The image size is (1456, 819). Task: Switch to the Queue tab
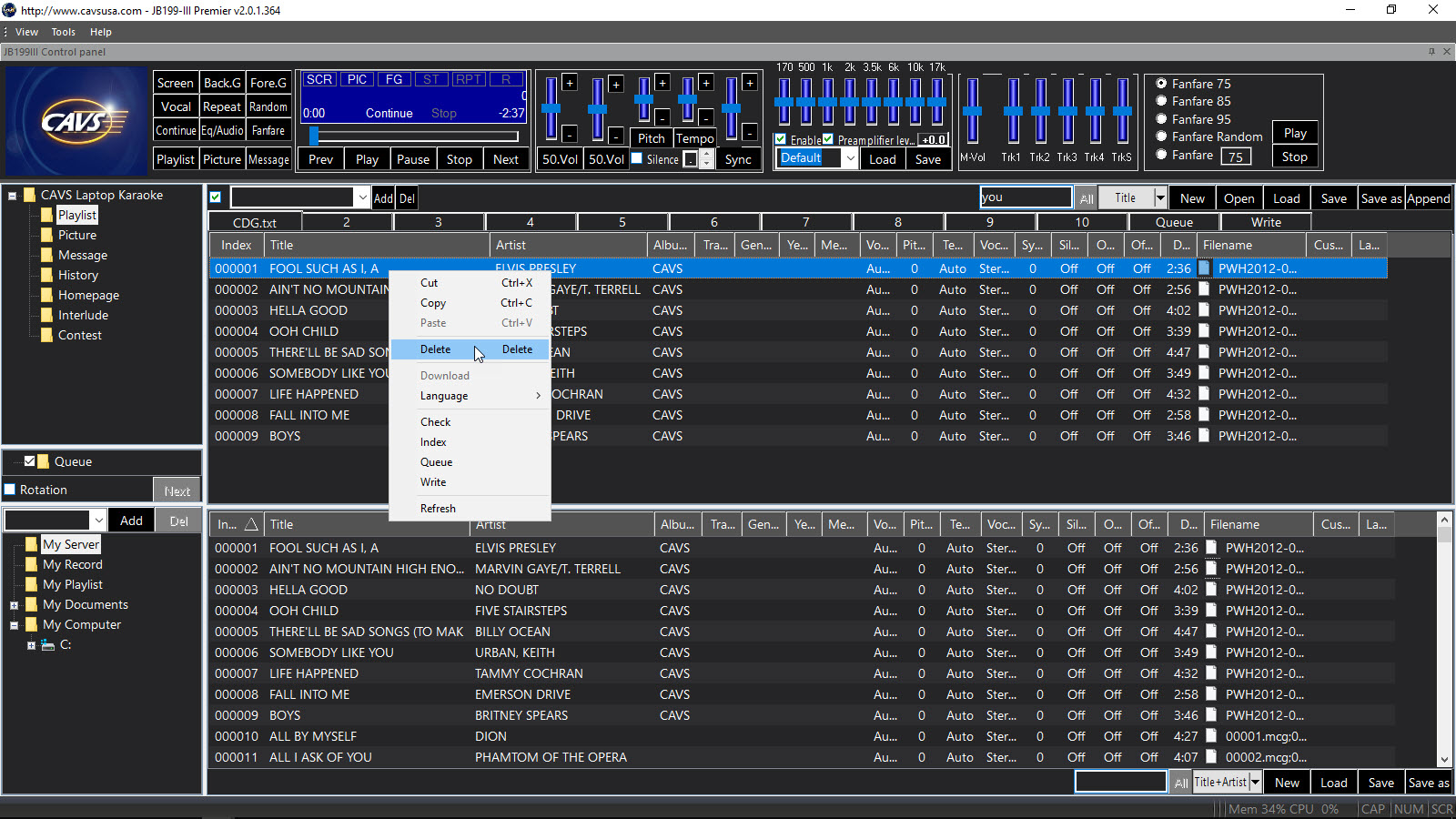pyautogui.click(x=1174, y=222)
